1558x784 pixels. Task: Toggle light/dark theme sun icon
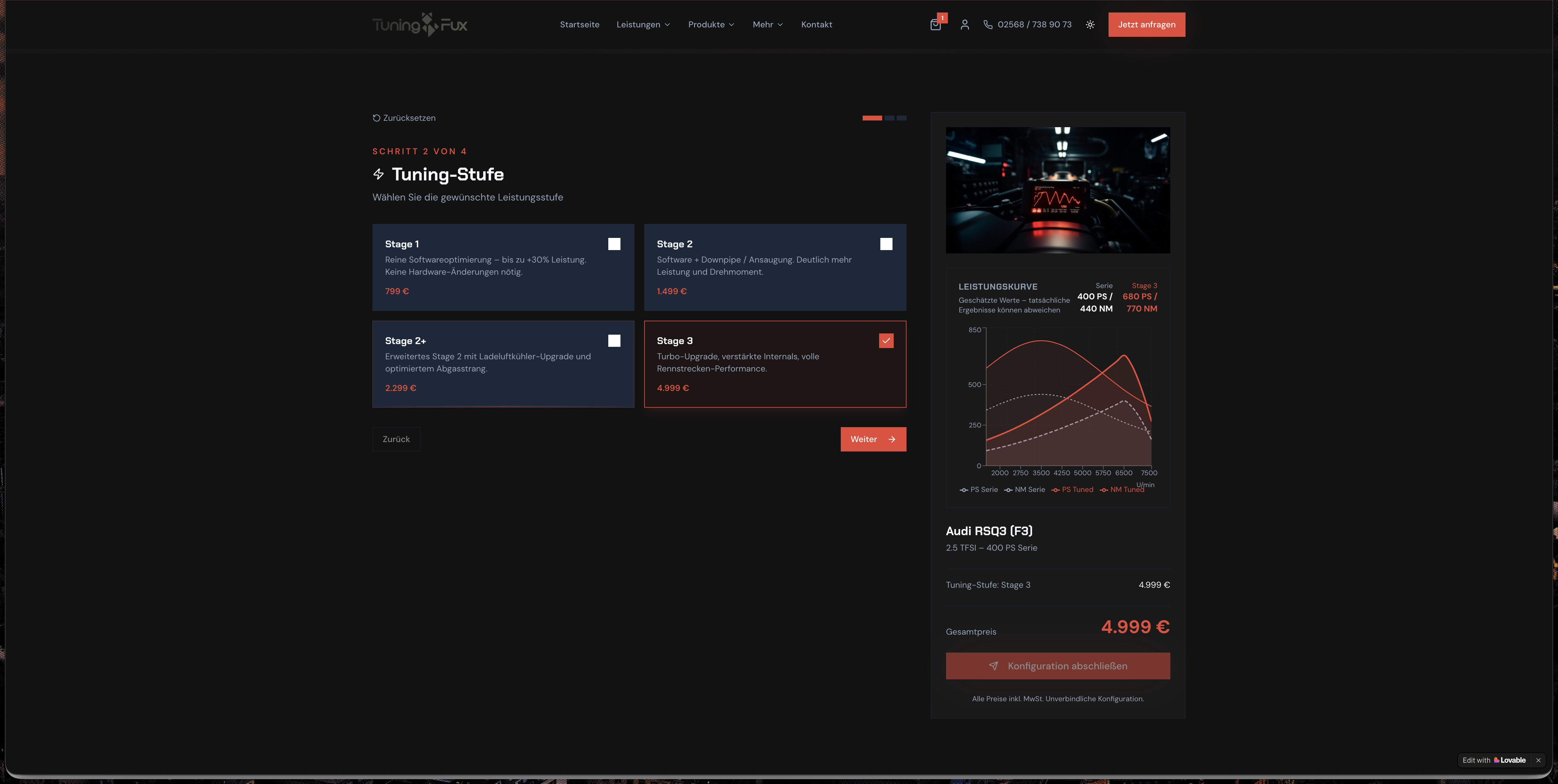pyautogui.click(x=1090, y=25)
